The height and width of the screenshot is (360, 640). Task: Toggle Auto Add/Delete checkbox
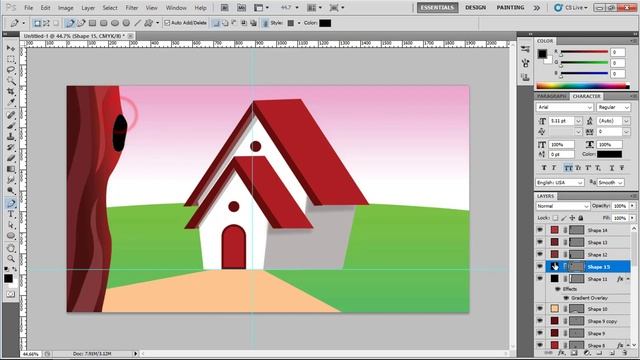167,23
